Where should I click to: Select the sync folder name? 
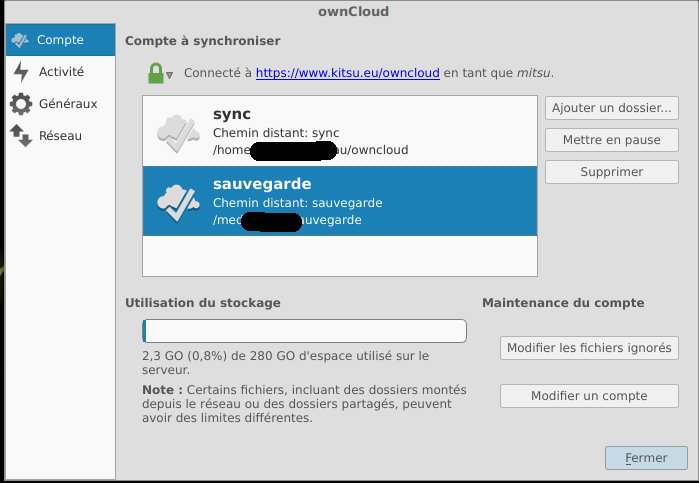click(x=232, y=114)
